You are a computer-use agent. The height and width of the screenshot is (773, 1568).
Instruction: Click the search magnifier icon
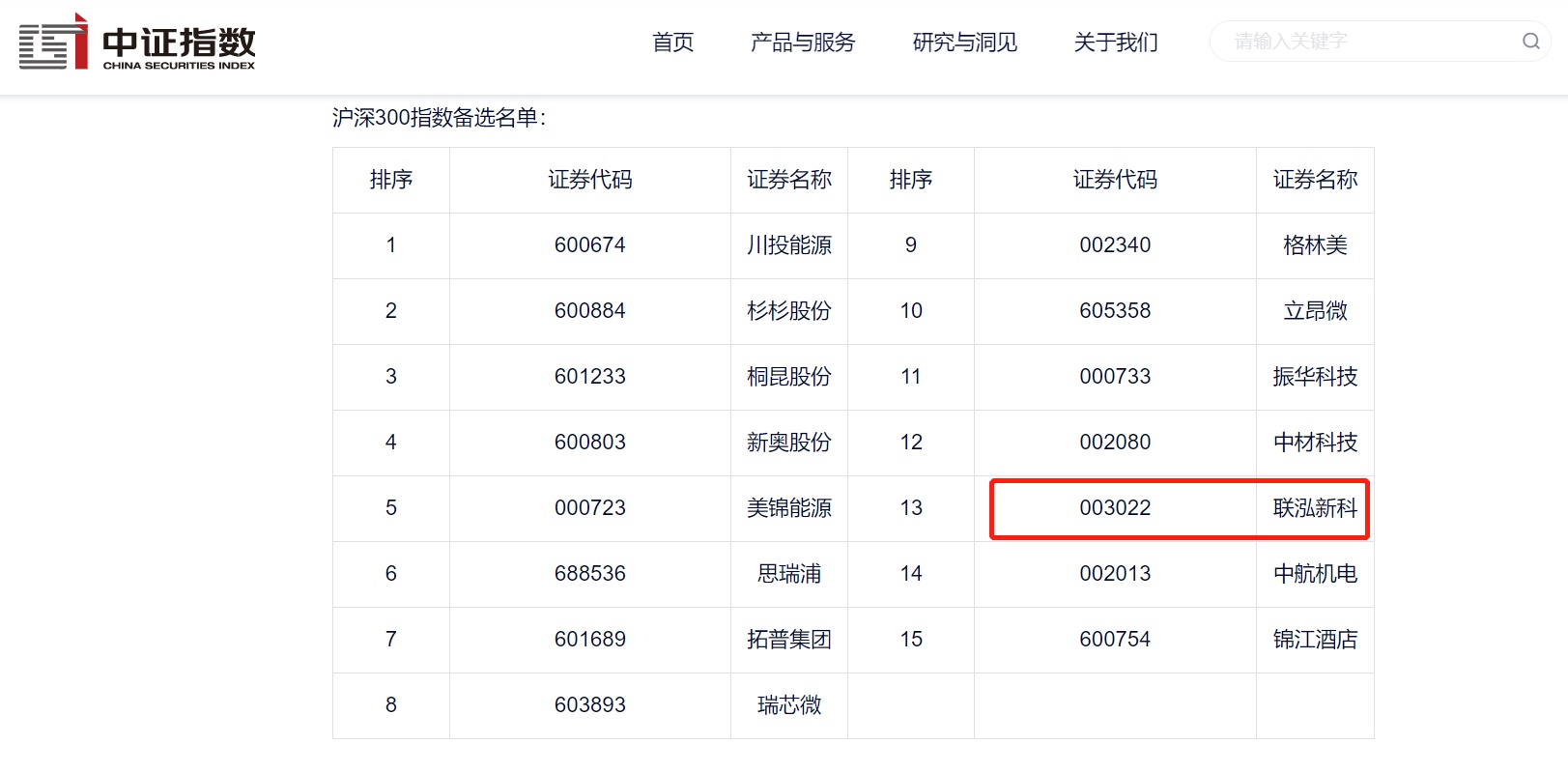coord(1530,42)
